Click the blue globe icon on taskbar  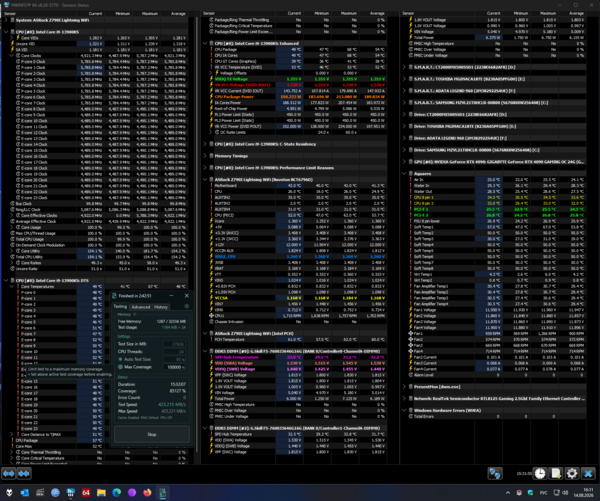tap(55, 493)
